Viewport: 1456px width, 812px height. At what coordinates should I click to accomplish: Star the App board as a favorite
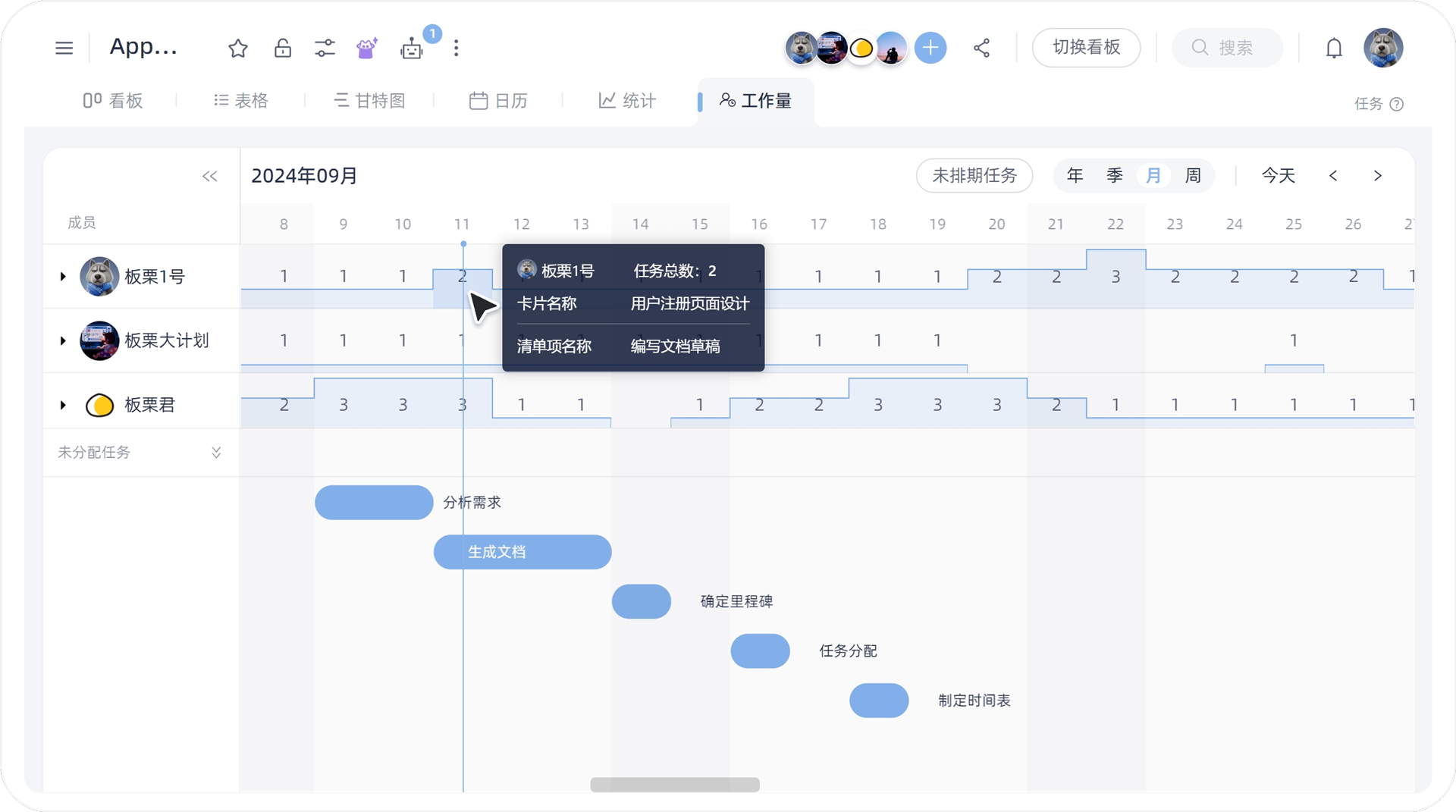tap(237, 48)
